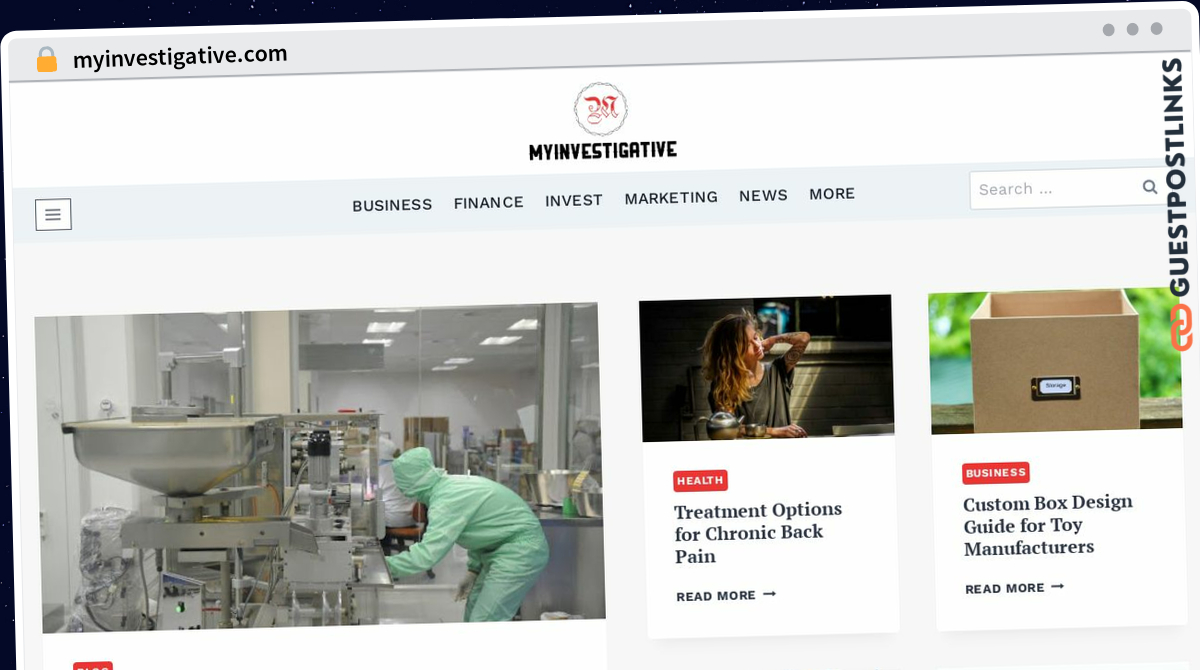Image resolution: width=1200 pixels, height=670 pixels.
Task: Open the factory worker featured image
Action: 320,467
